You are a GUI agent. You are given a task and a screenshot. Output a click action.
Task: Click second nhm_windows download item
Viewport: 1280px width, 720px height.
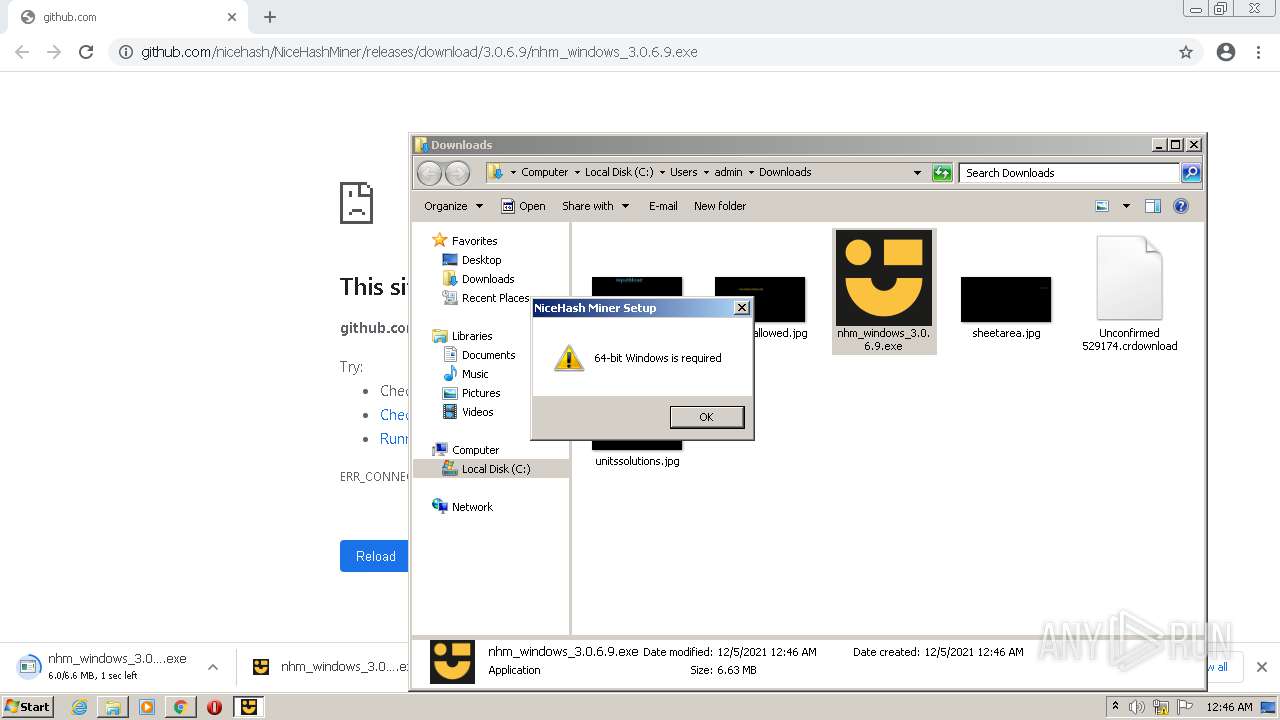point(330,667)
